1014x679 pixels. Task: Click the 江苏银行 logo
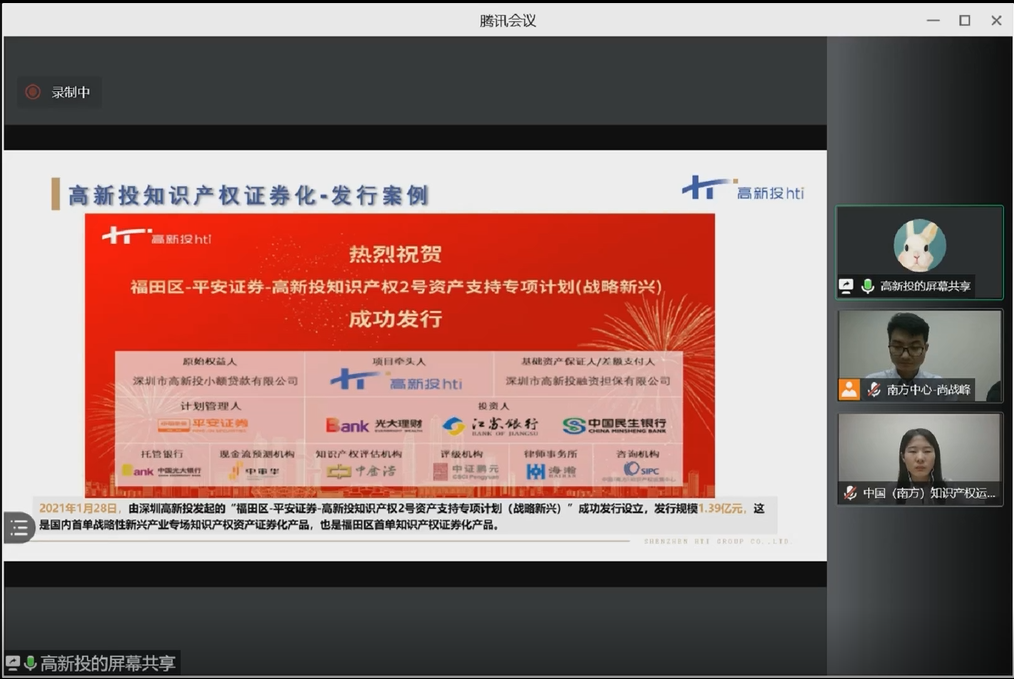(x=490, y=426)
